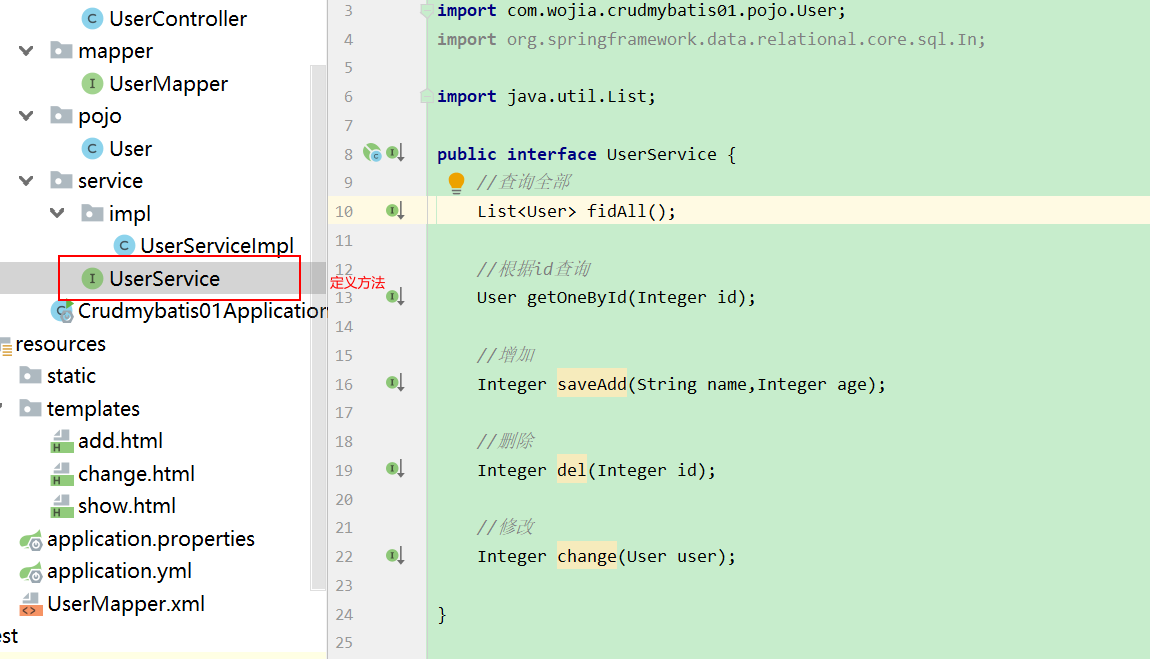
Task: Click the fold marker on the java.util.List import
Action: coord(425,96)
